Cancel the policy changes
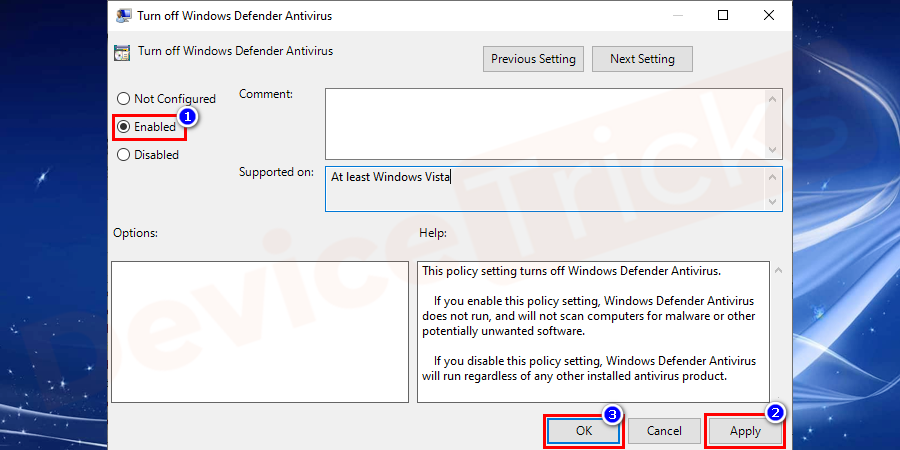This screenshot has width=900, height=450. (x=664, y=431)
